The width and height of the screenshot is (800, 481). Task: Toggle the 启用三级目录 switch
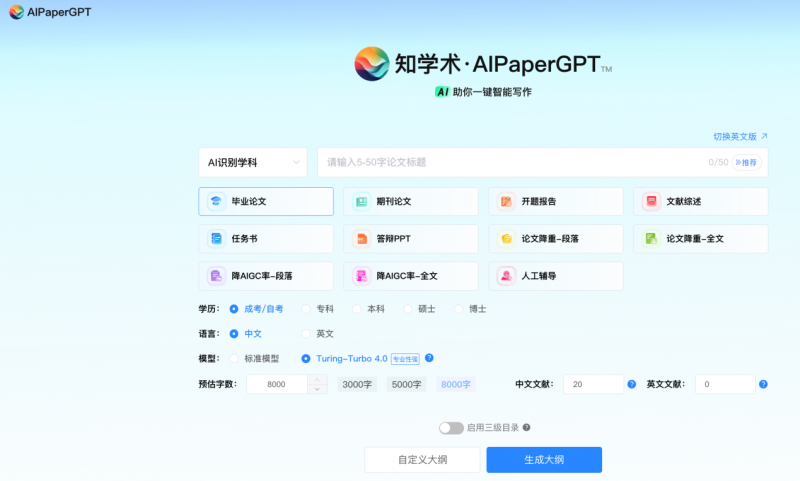(x=451, y=428)
